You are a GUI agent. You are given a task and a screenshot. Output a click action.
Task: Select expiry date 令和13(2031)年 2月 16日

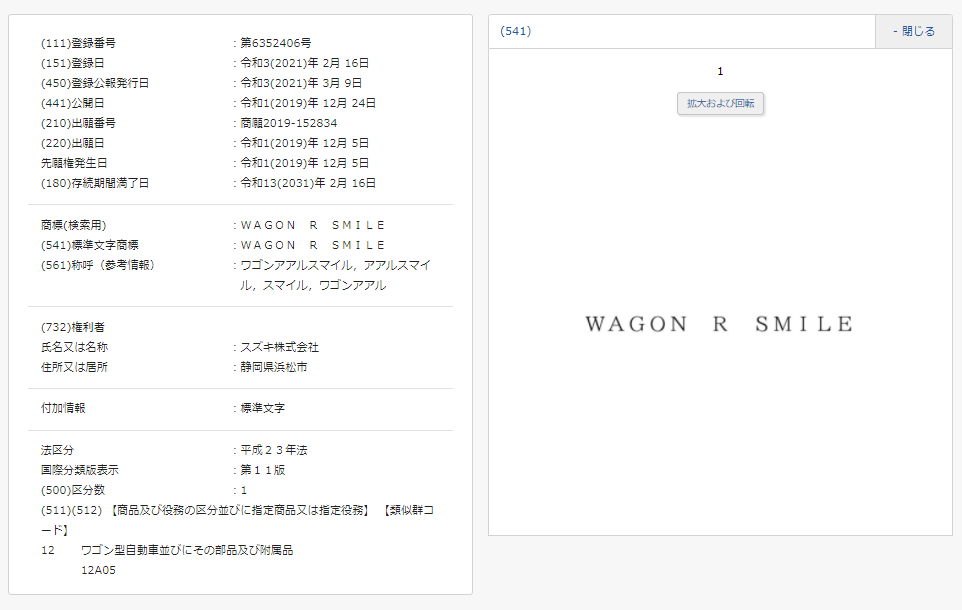pos(308,183)
